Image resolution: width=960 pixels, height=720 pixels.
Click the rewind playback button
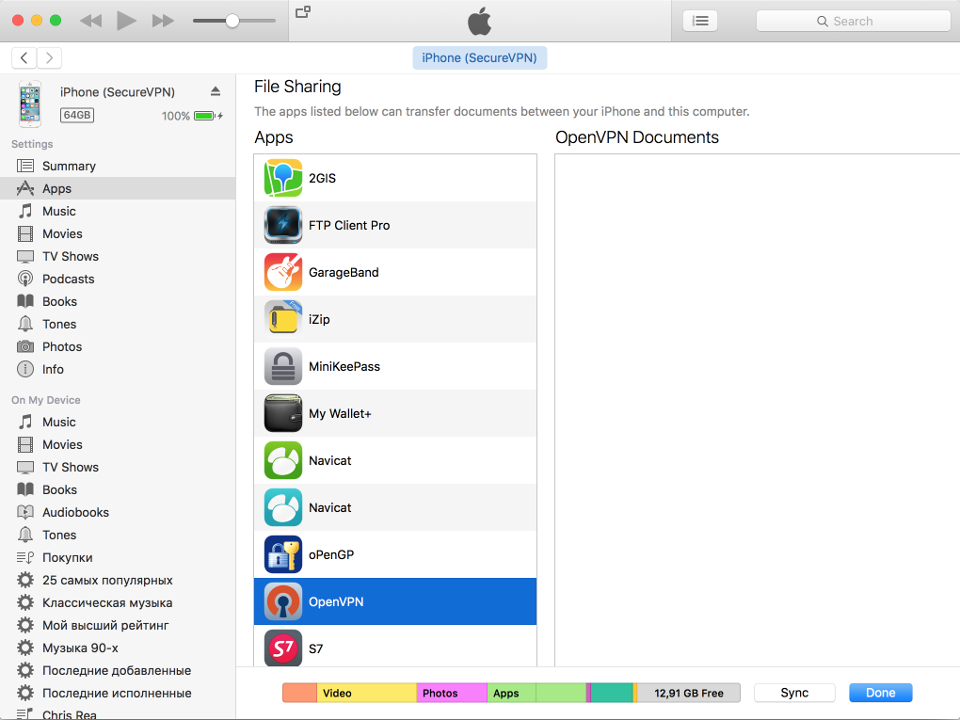coord(91,21)
